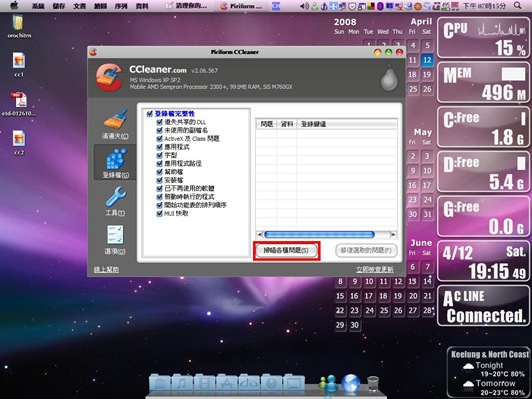
Task: Click the Keelung & North Coast weather widget
Action: click(490, 373)
